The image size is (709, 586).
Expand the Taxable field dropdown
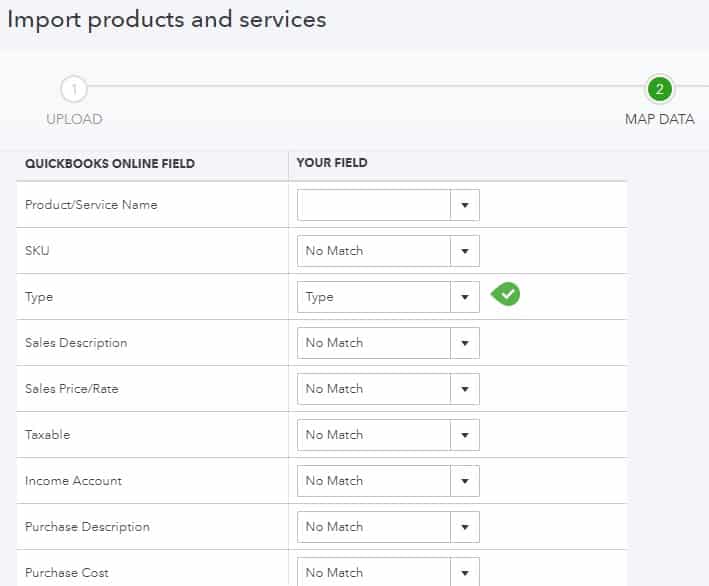(465, 435)
